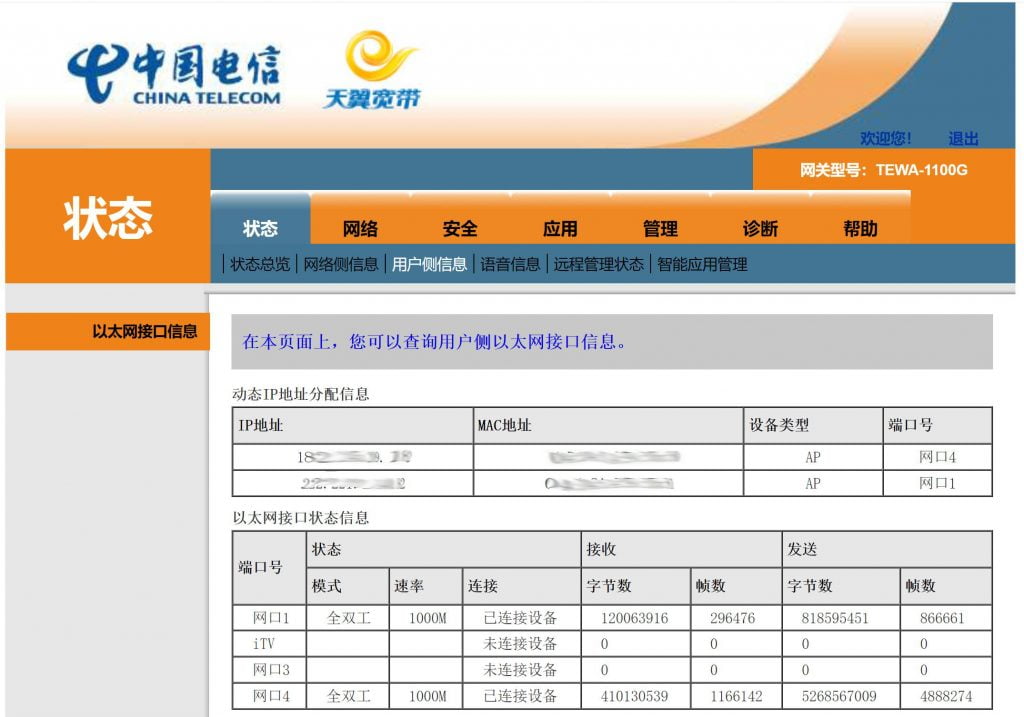Open the 安全 tab
This screenshot has height=717, width=1024.
coord(460,228)
